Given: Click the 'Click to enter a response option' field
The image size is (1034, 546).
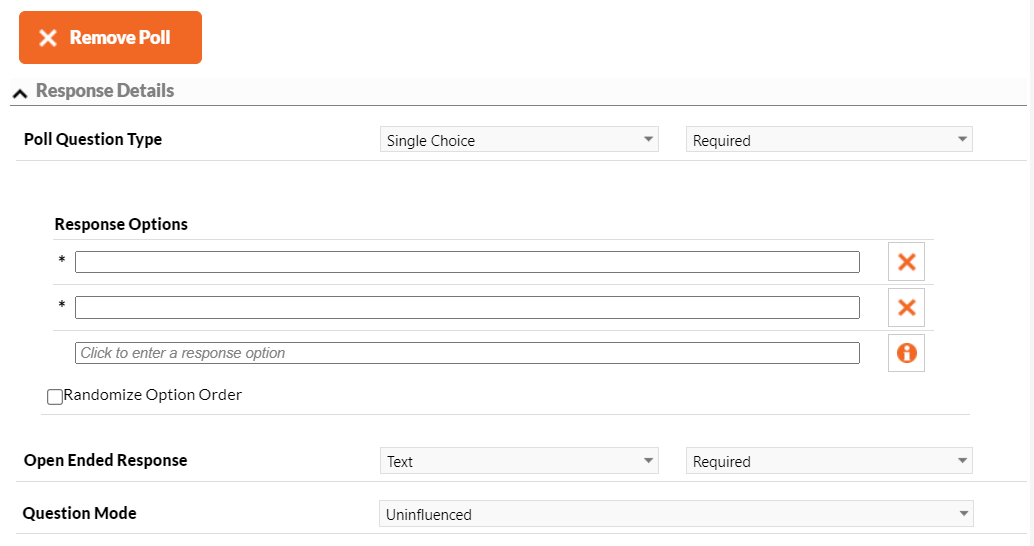Looking at the screenshot, I should pos(467,353).
